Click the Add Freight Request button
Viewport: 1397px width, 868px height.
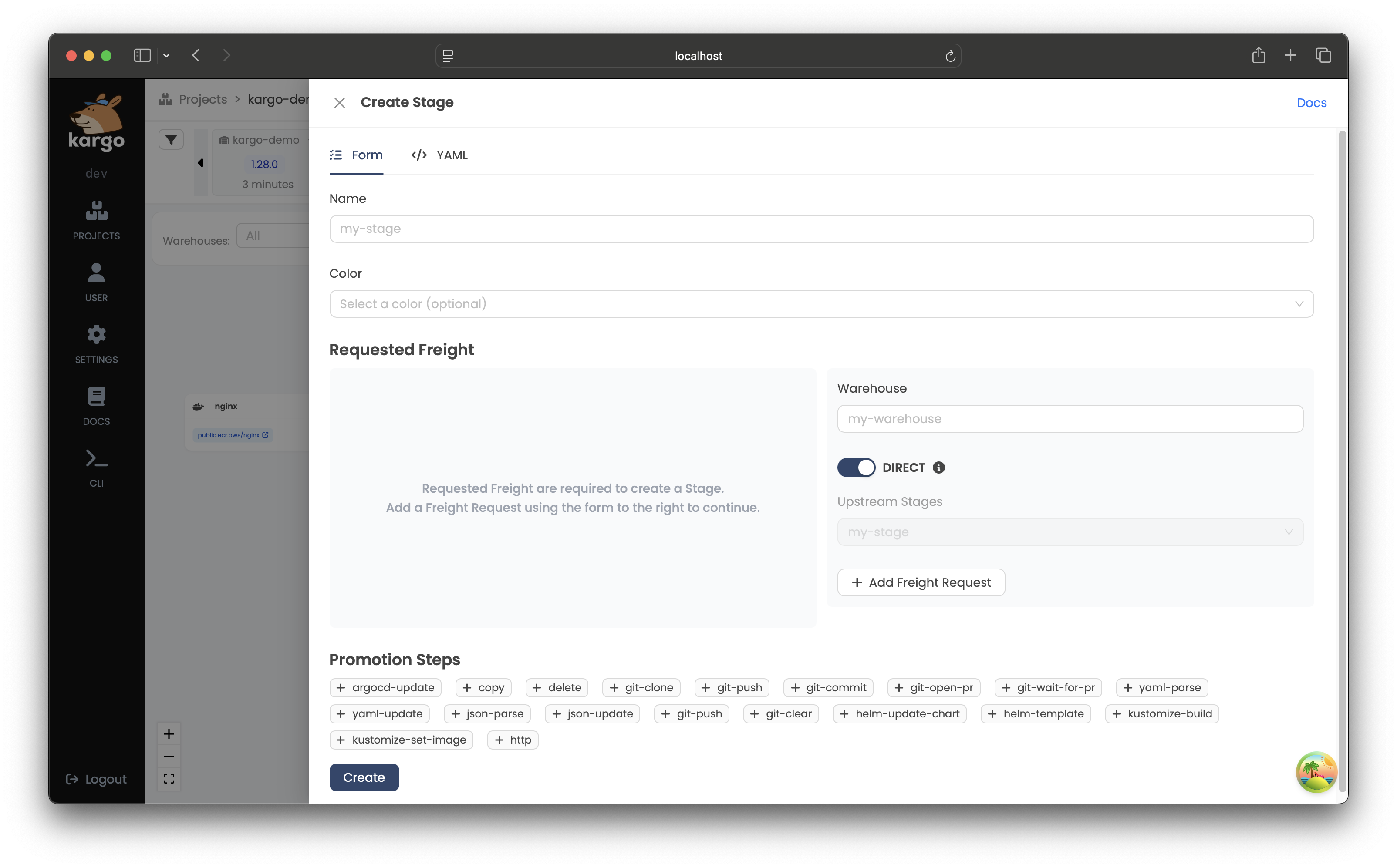pyautogui.click(x=921, y=583)
